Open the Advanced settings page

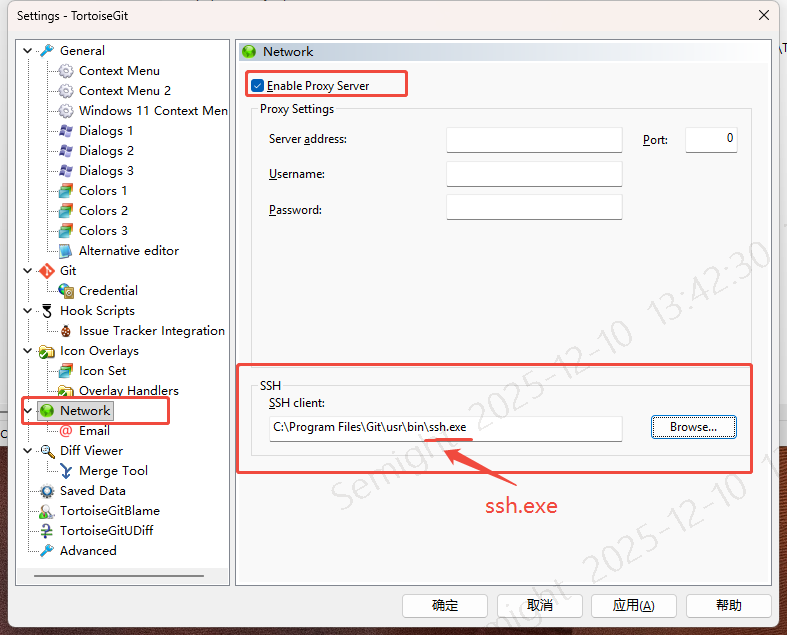coord(88,551)
